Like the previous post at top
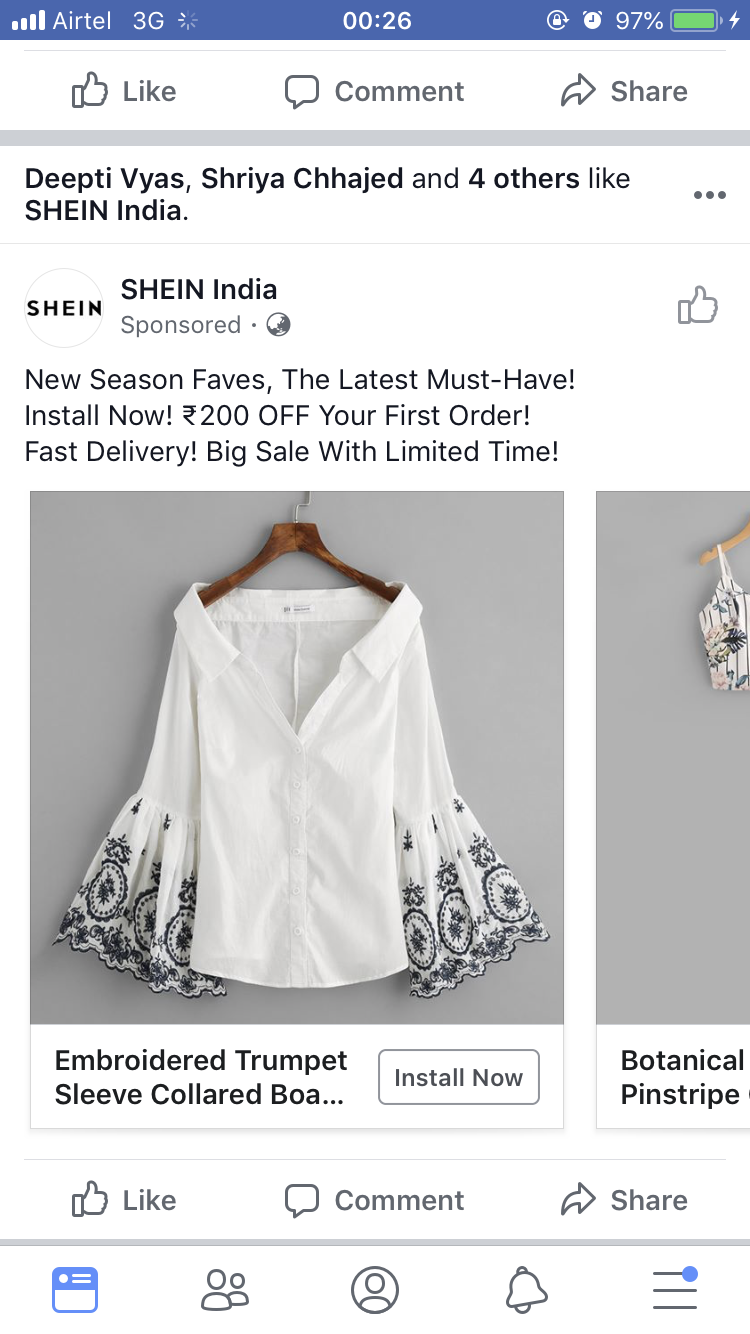The width and height of the screenshot is (750, 1334). click(x=124, y=92)
